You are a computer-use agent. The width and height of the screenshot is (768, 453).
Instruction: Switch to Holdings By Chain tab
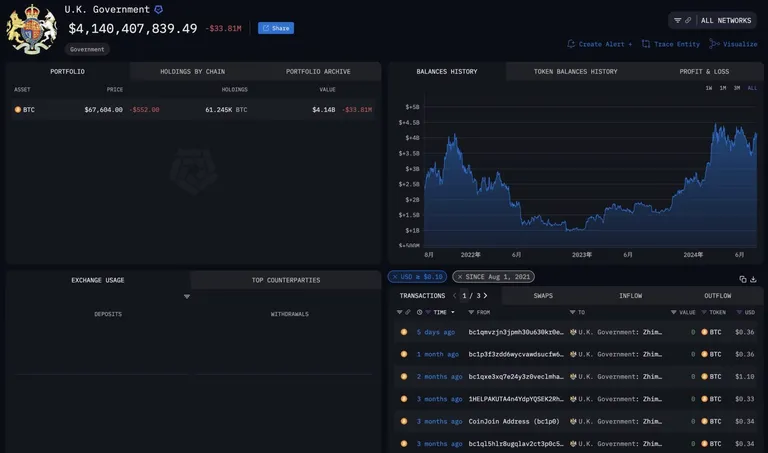tap(192, 72)
